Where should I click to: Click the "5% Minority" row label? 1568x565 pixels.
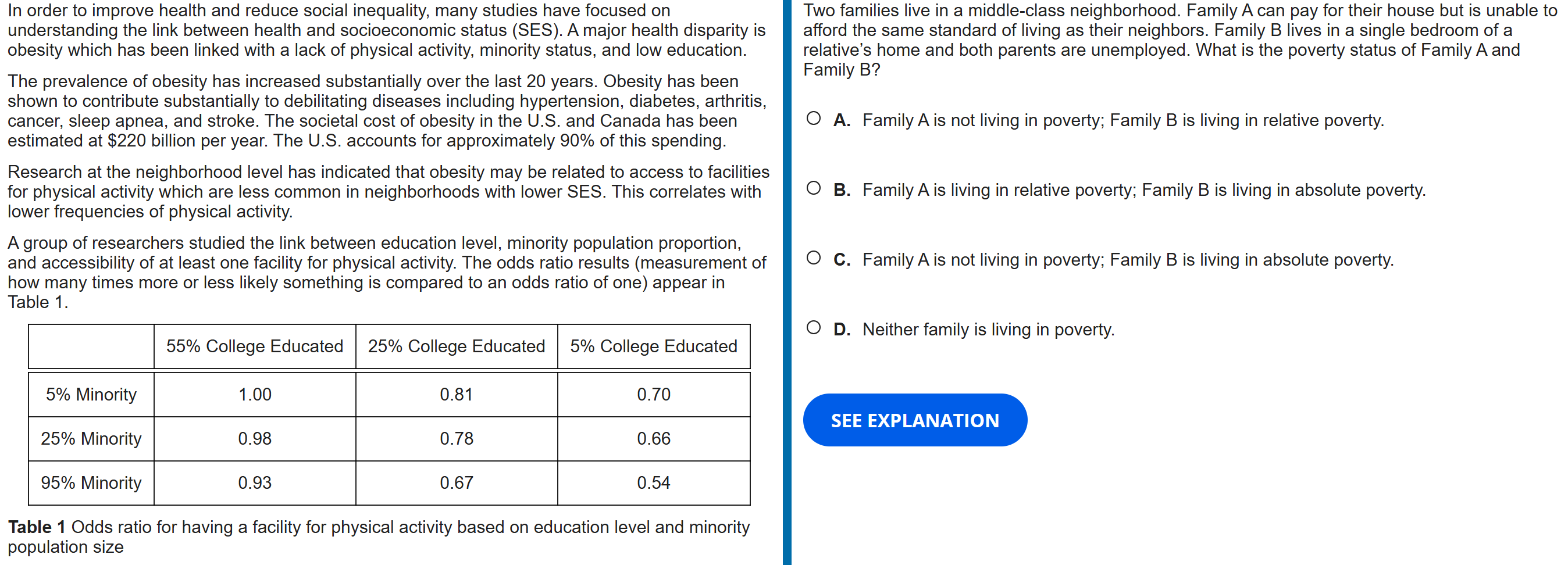pos(91,395)
